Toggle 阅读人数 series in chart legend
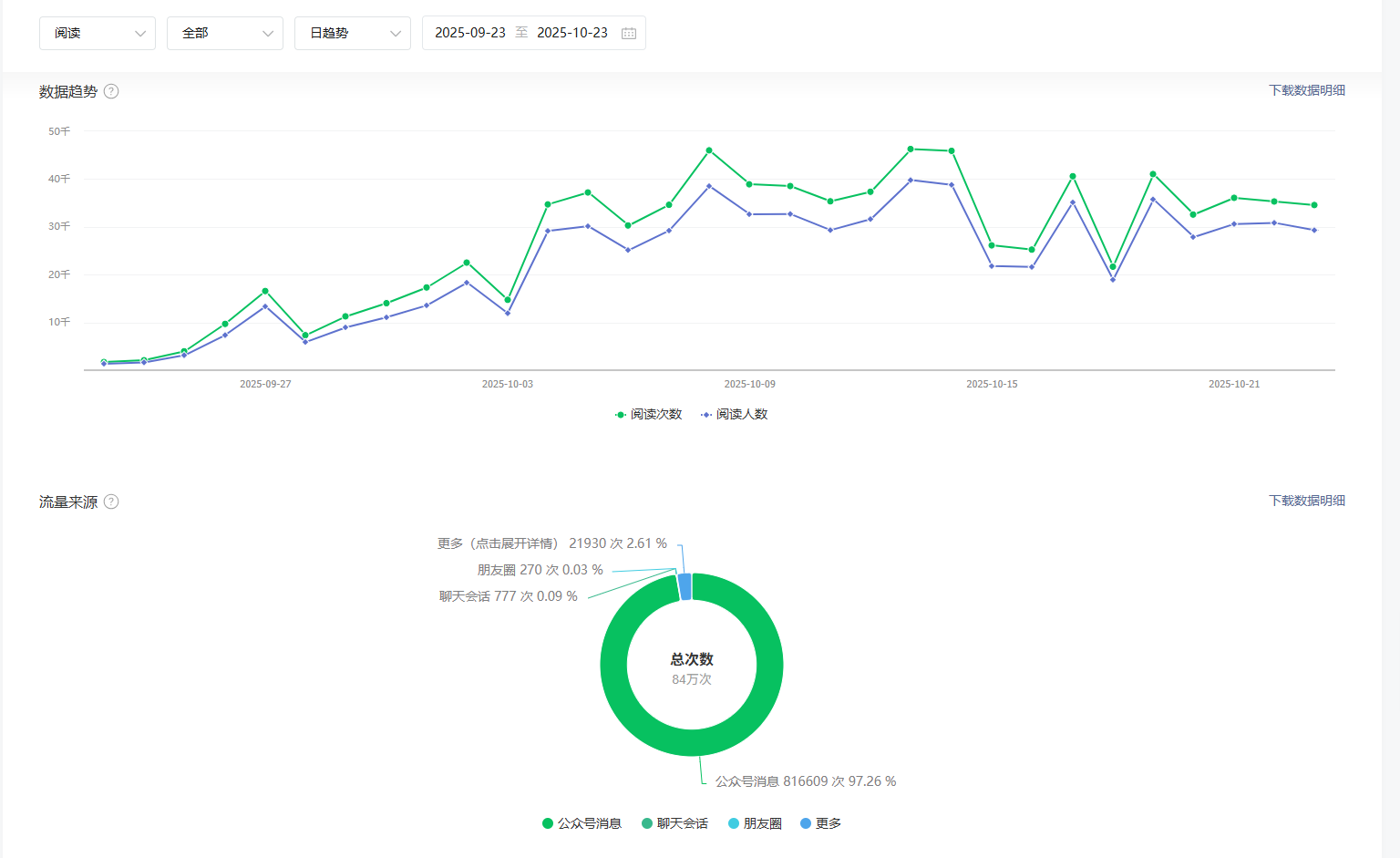The height and width of the screenshot is (858, 1400). click(x=734, y=414)
